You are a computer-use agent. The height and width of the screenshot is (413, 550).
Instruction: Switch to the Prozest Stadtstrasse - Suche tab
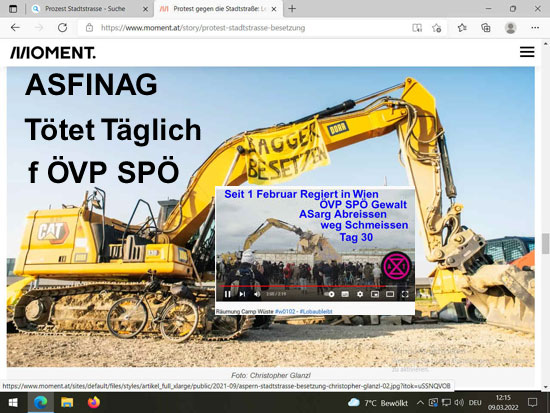pyautogui.click(x=85, y=9)
